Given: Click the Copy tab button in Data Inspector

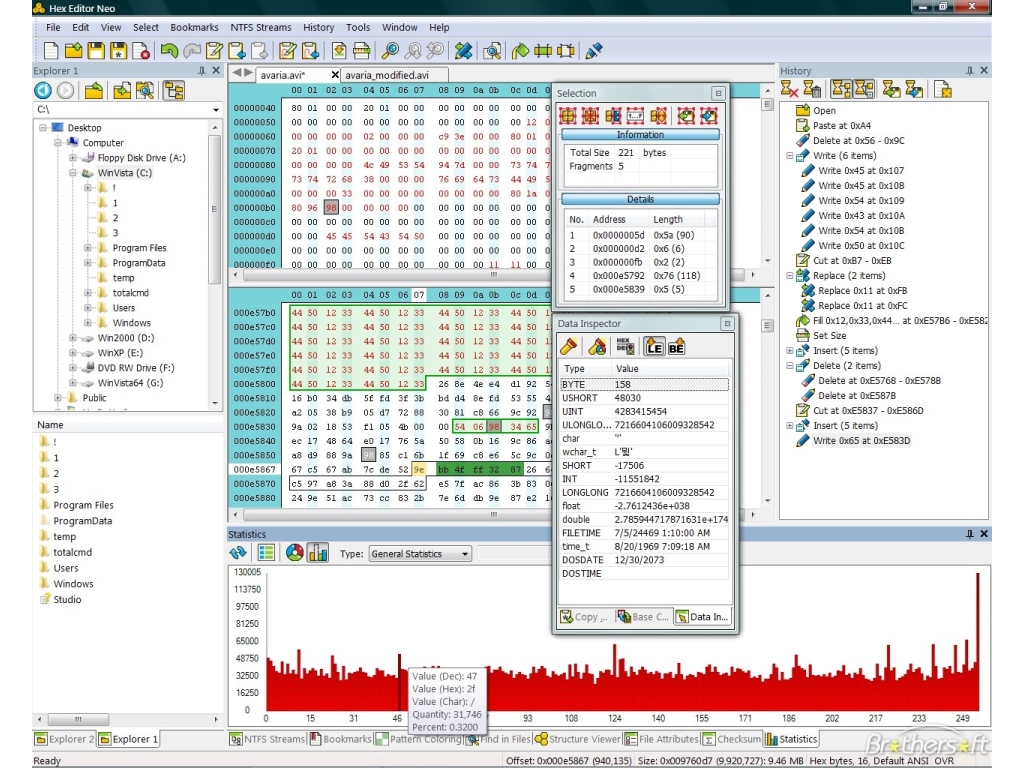Looking at the screenshot, I should tap(585, 616).
